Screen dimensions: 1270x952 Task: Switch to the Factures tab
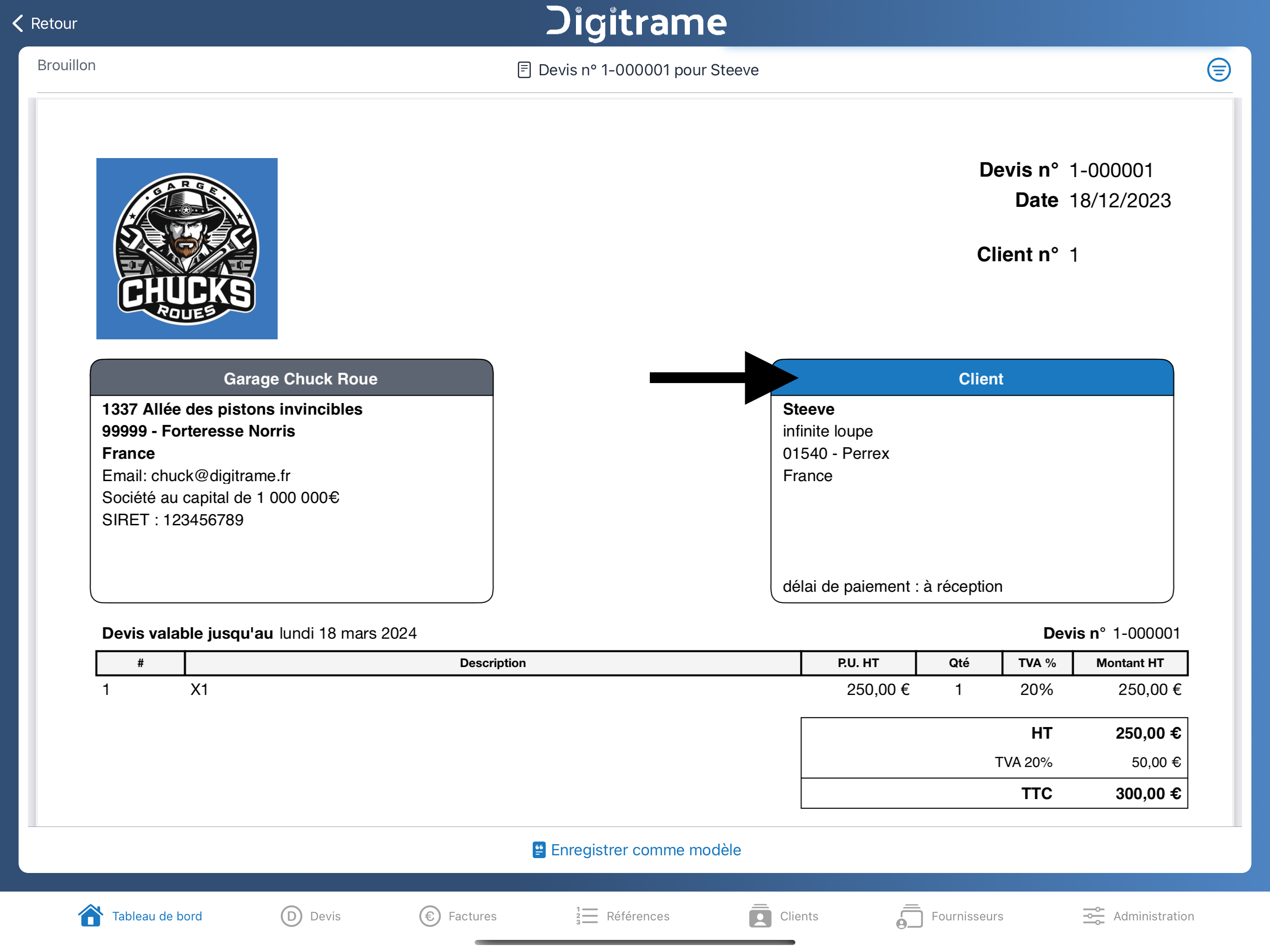tap(457, 916)
